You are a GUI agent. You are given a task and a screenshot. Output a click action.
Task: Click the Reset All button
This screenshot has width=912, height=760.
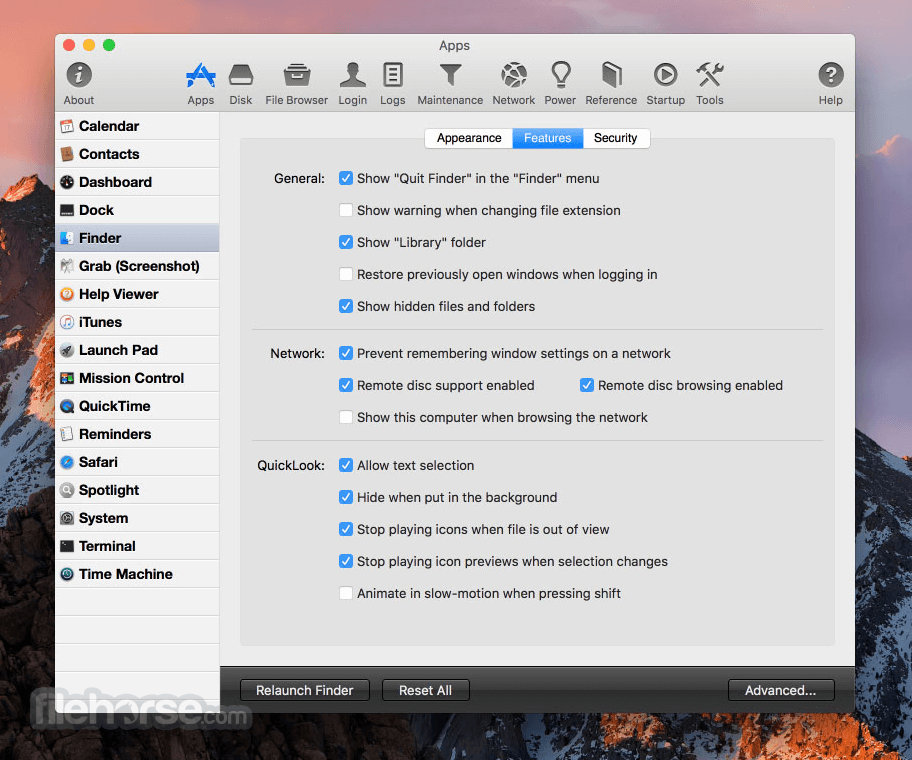point(425,690)
